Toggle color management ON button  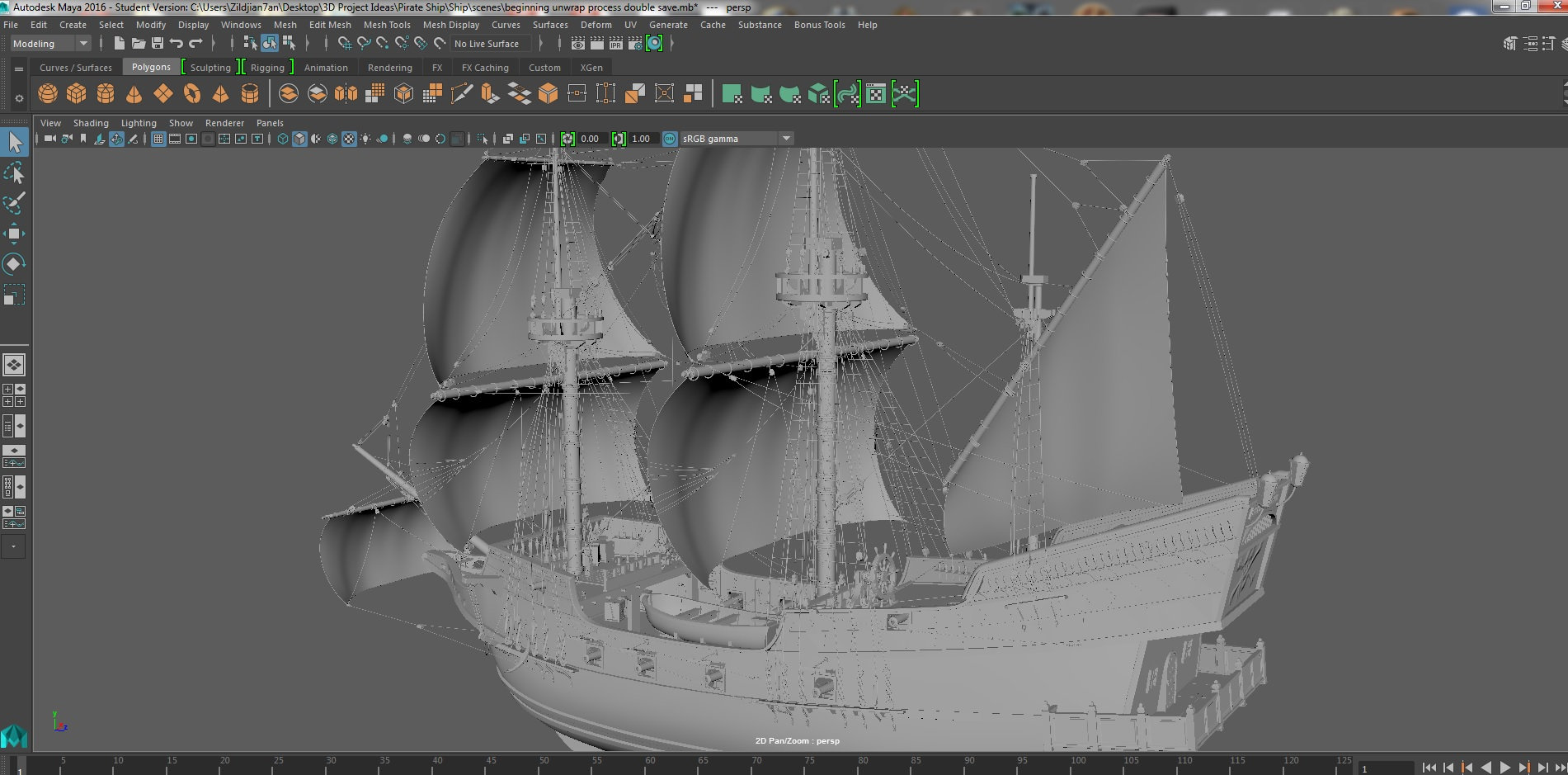pos(670,139)
